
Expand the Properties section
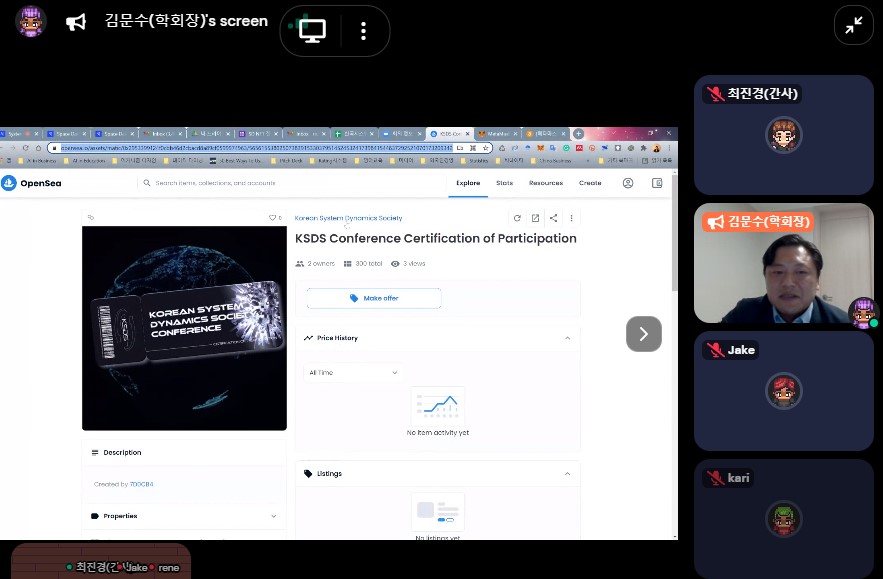[273, 516]
